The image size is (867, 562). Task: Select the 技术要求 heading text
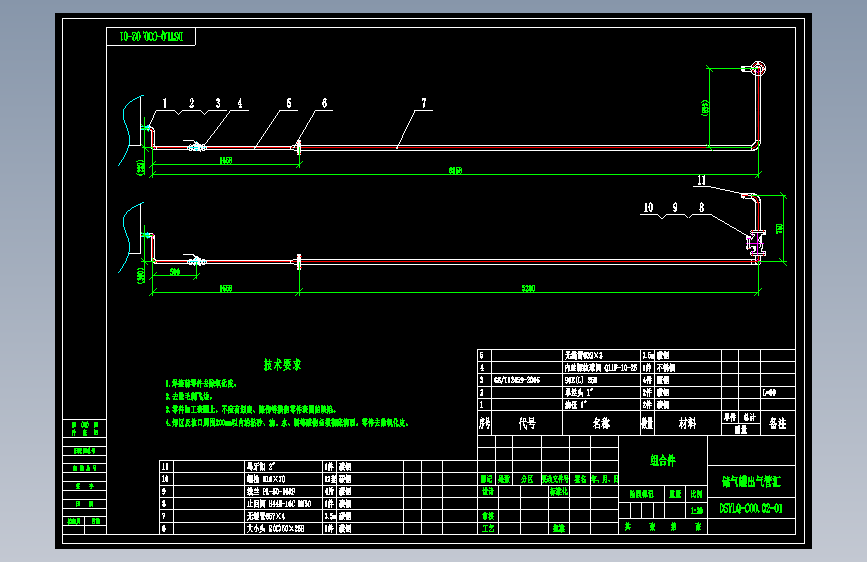282,365
